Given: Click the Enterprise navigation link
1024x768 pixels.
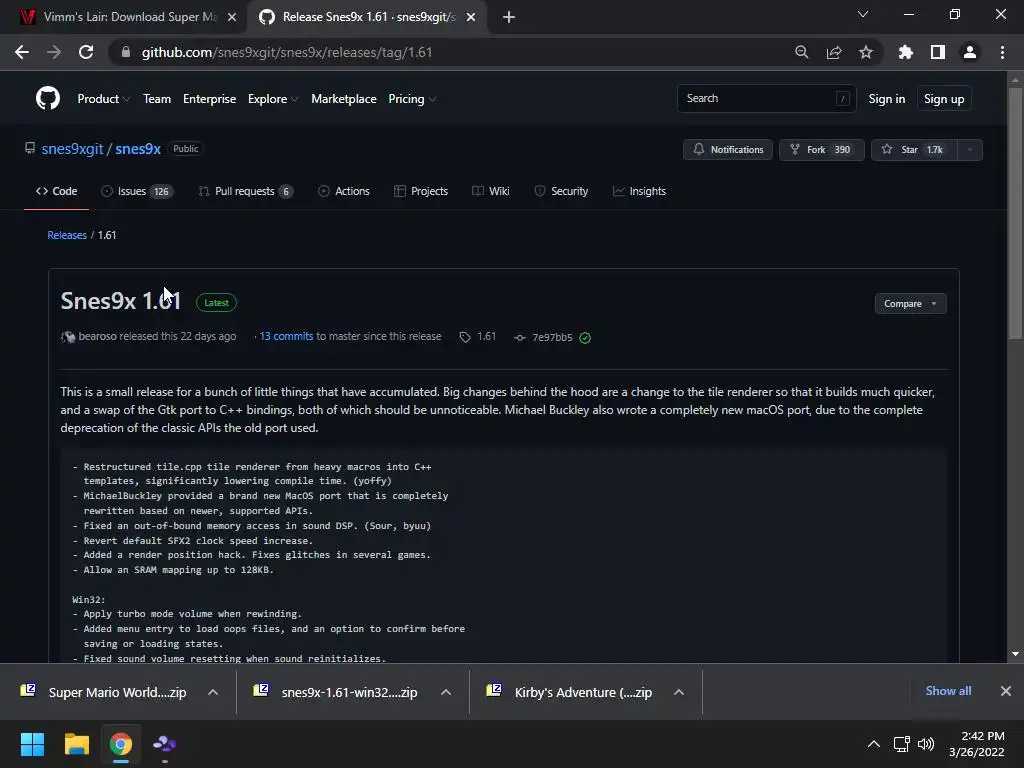Looking at the screenshot, I should (210, 99).
